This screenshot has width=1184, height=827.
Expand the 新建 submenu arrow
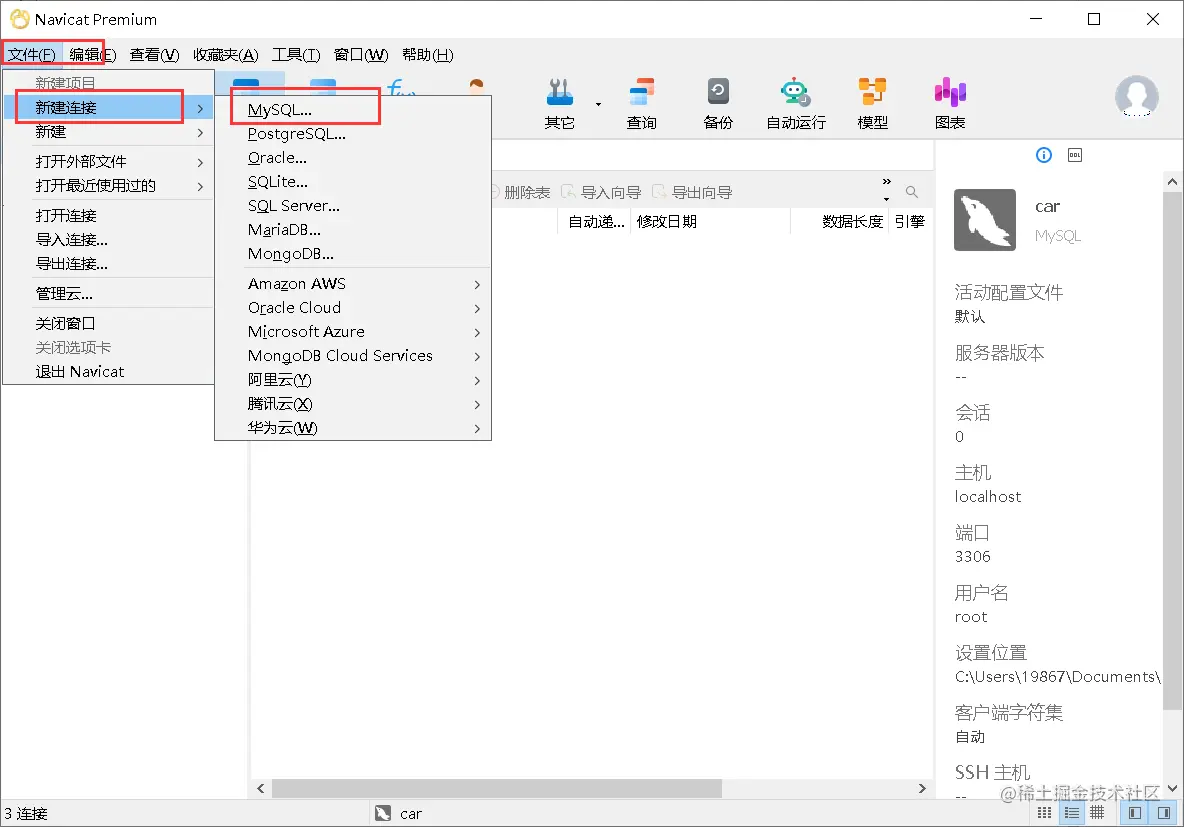pos(200,132)
